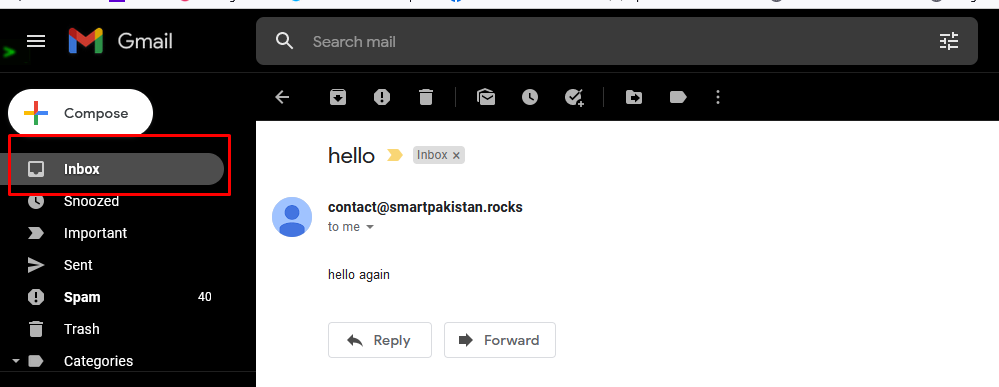Viewport: 999px width, 387px height.
Task: Archive this email with the archive icon
Action: point(338,97)
